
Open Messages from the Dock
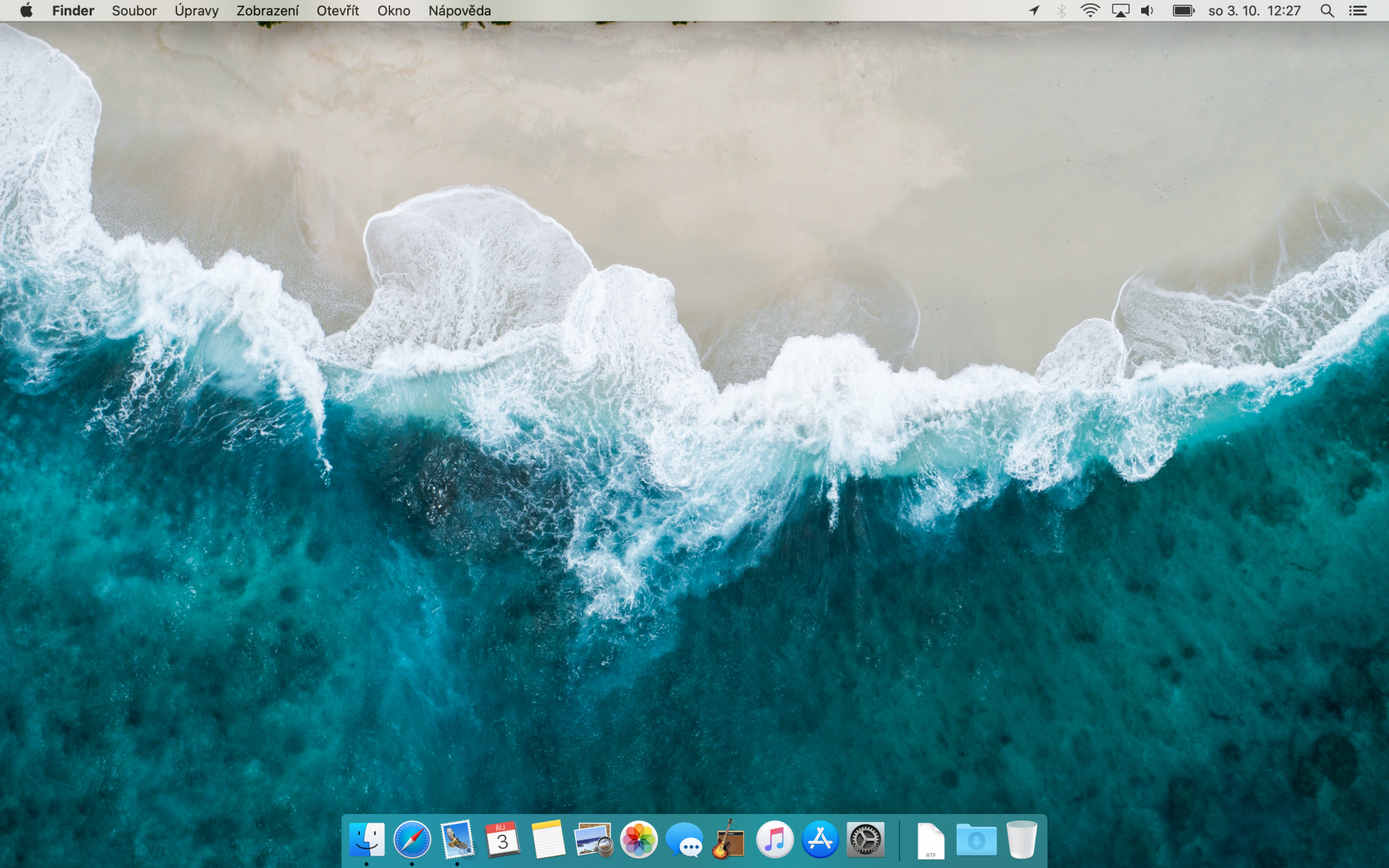pos(684,840)
